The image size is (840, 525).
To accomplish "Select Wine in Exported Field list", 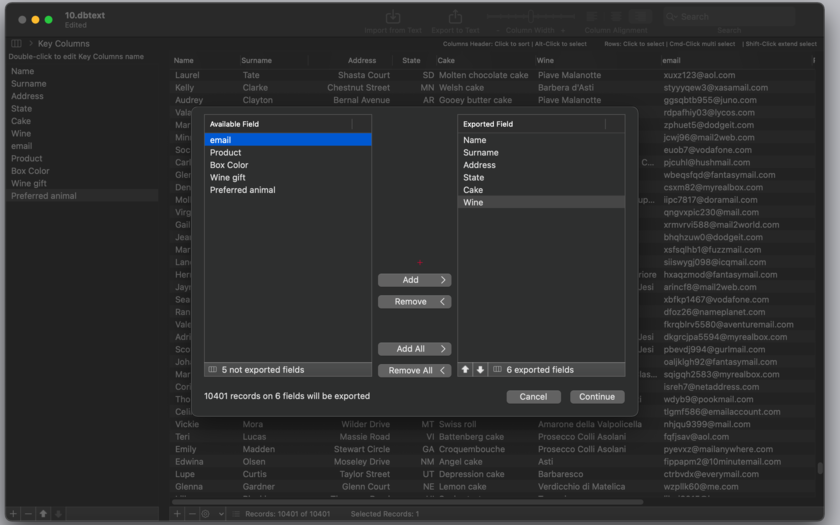I will (x=542, y=202).
